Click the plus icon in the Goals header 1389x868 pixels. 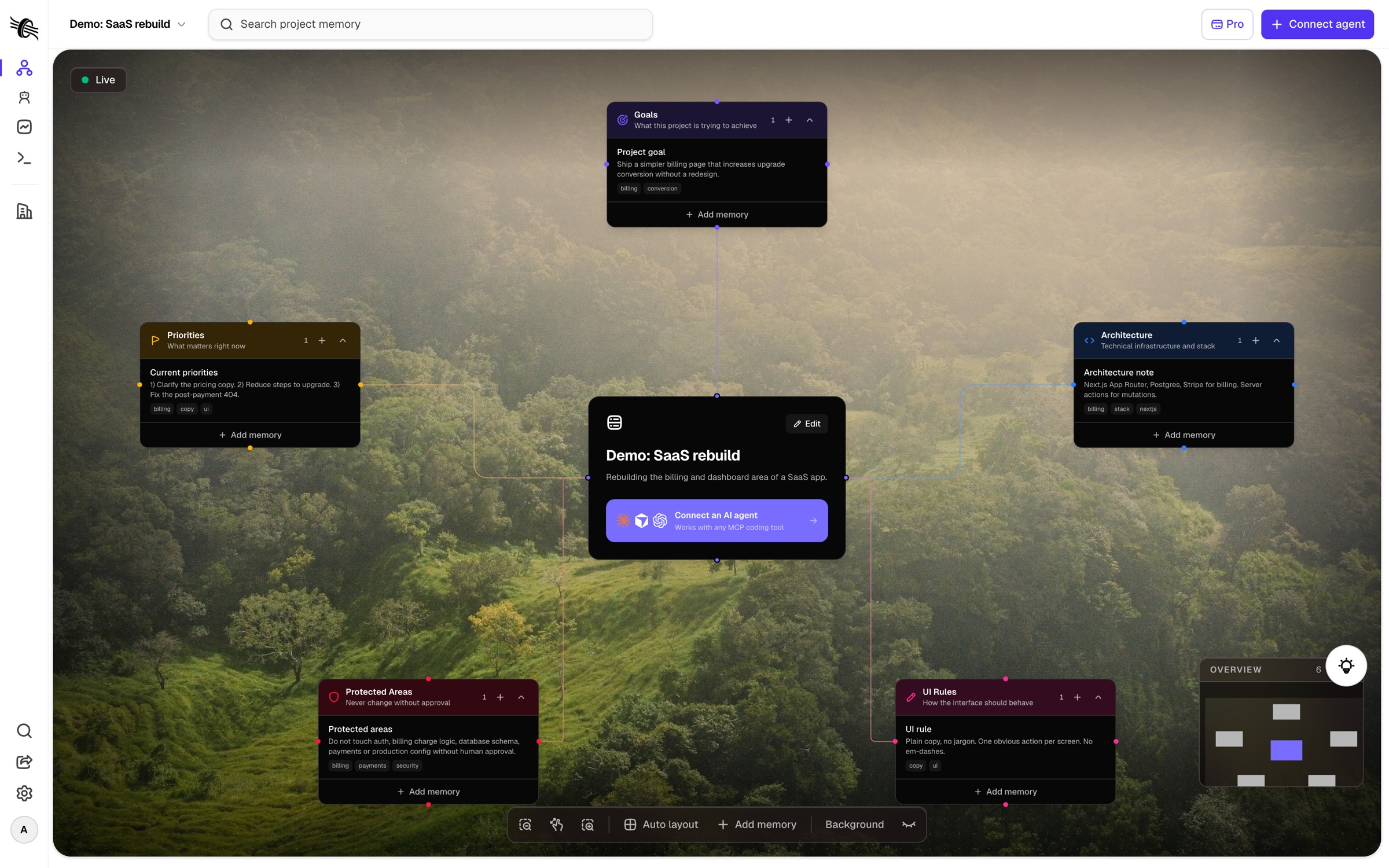click(x=789, y=120)
